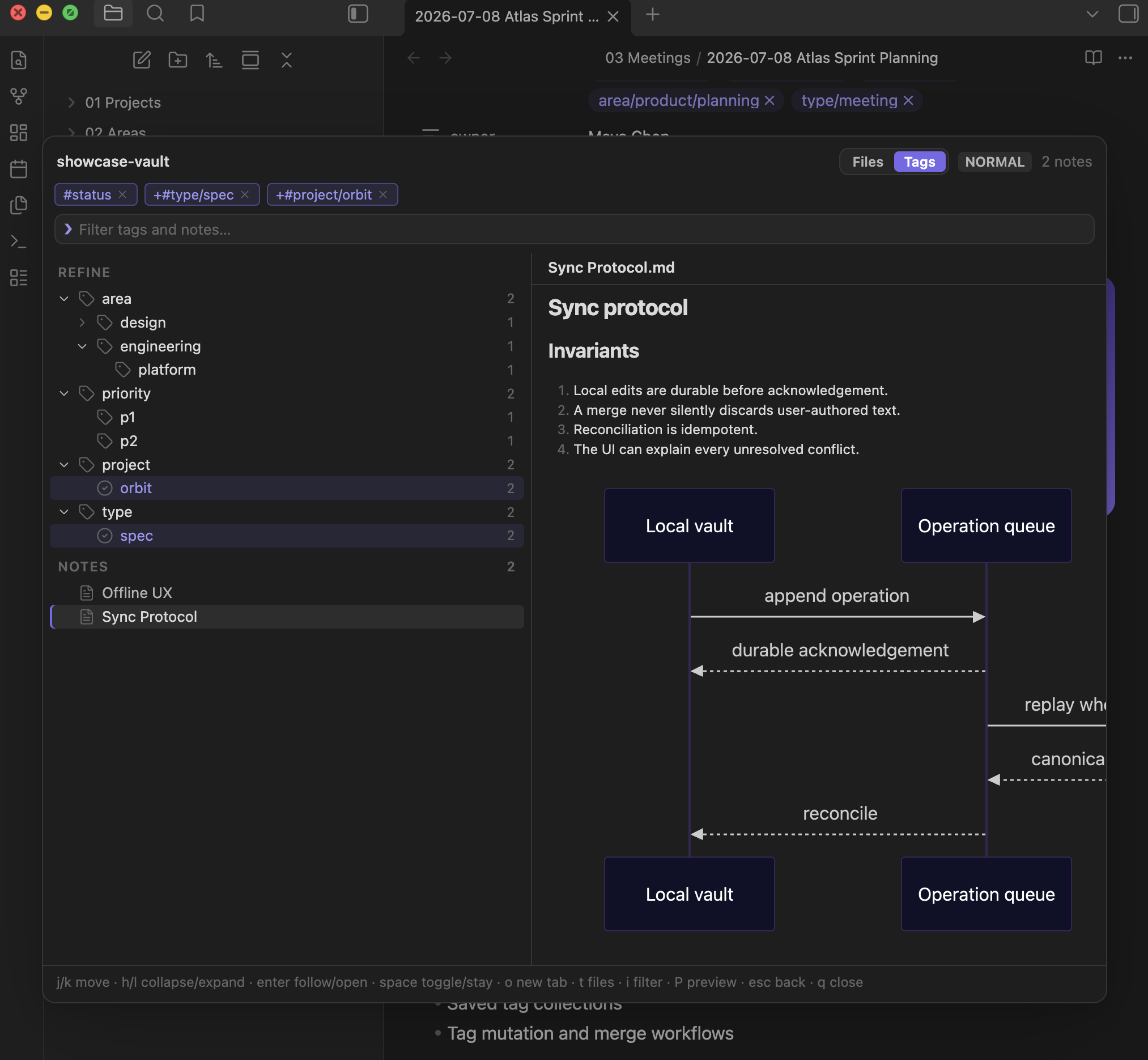The image size is (1148, 1060).
Task: Change sort order icon in explorer
Action: [214, 60]
